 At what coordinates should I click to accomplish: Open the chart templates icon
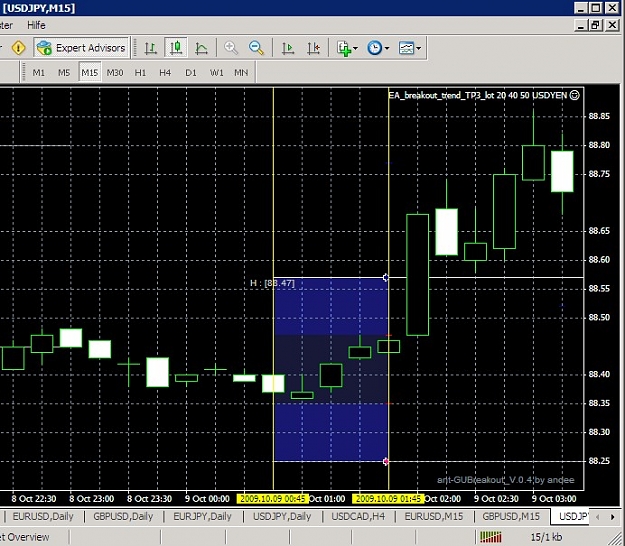(x=406, y=48)
